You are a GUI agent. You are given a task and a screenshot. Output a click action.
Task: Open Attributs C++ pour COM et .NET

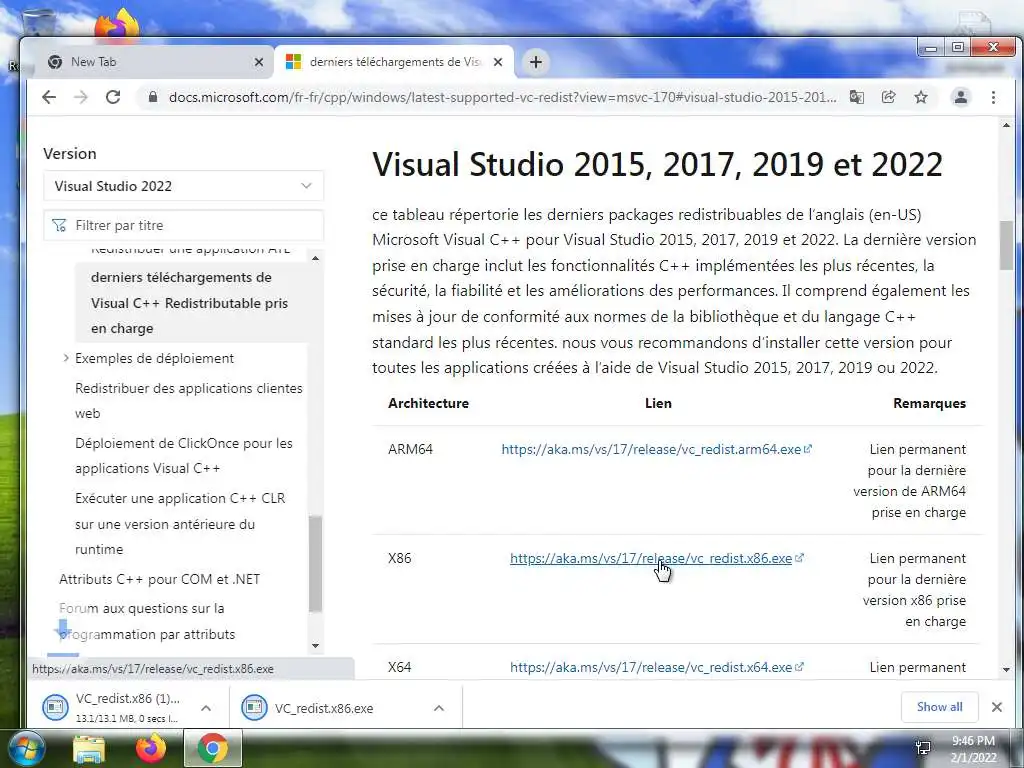(159, 579)
